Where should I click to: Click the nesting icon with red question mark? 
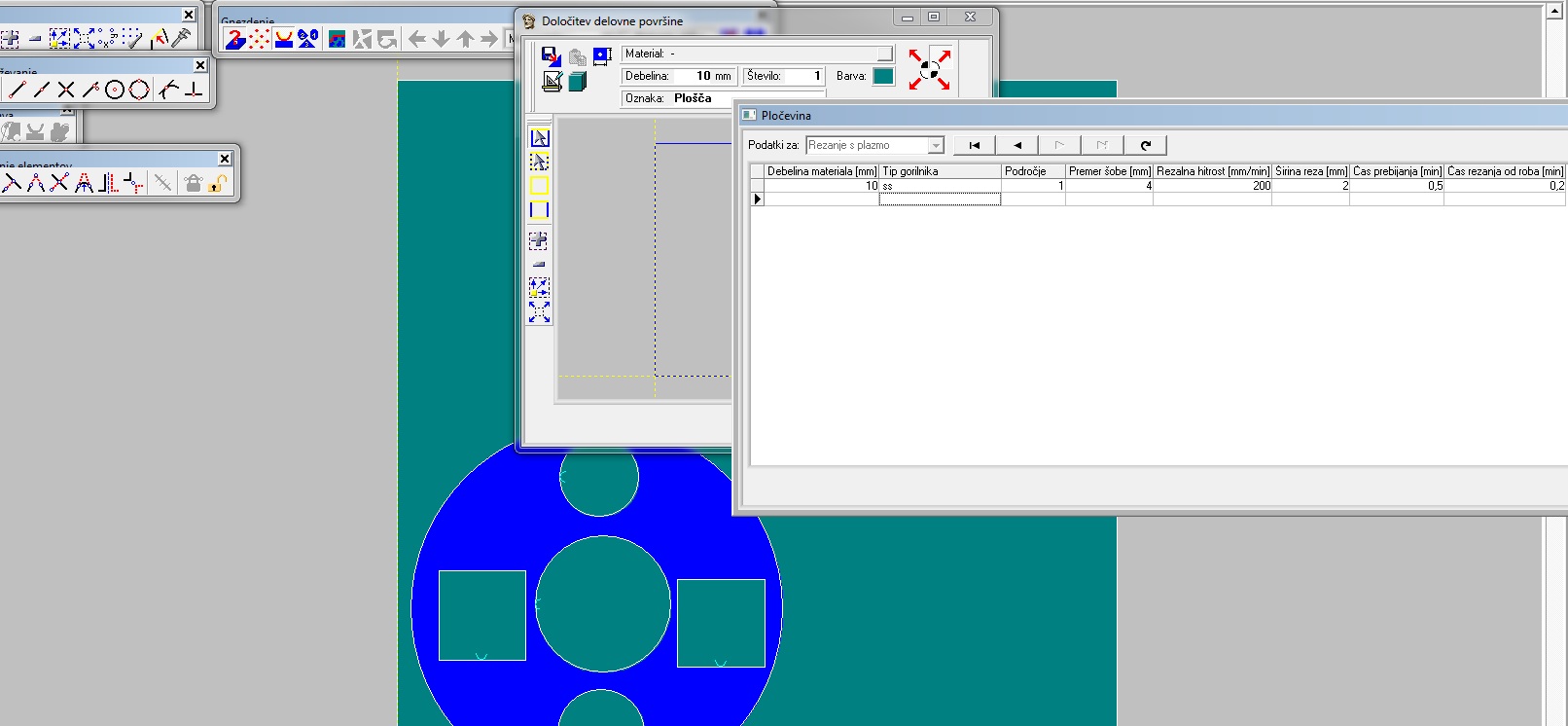[x=234, y=39]
